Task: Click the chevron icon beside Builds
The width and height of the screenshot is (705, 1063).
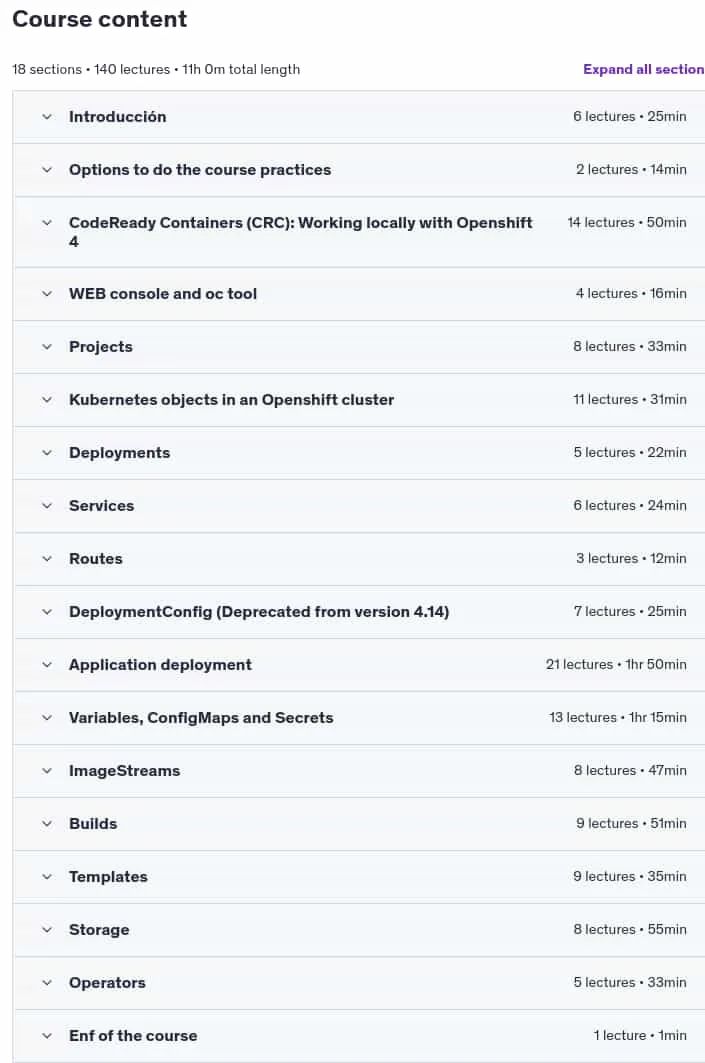Action: pyautogui.click(x=47, y=824)
